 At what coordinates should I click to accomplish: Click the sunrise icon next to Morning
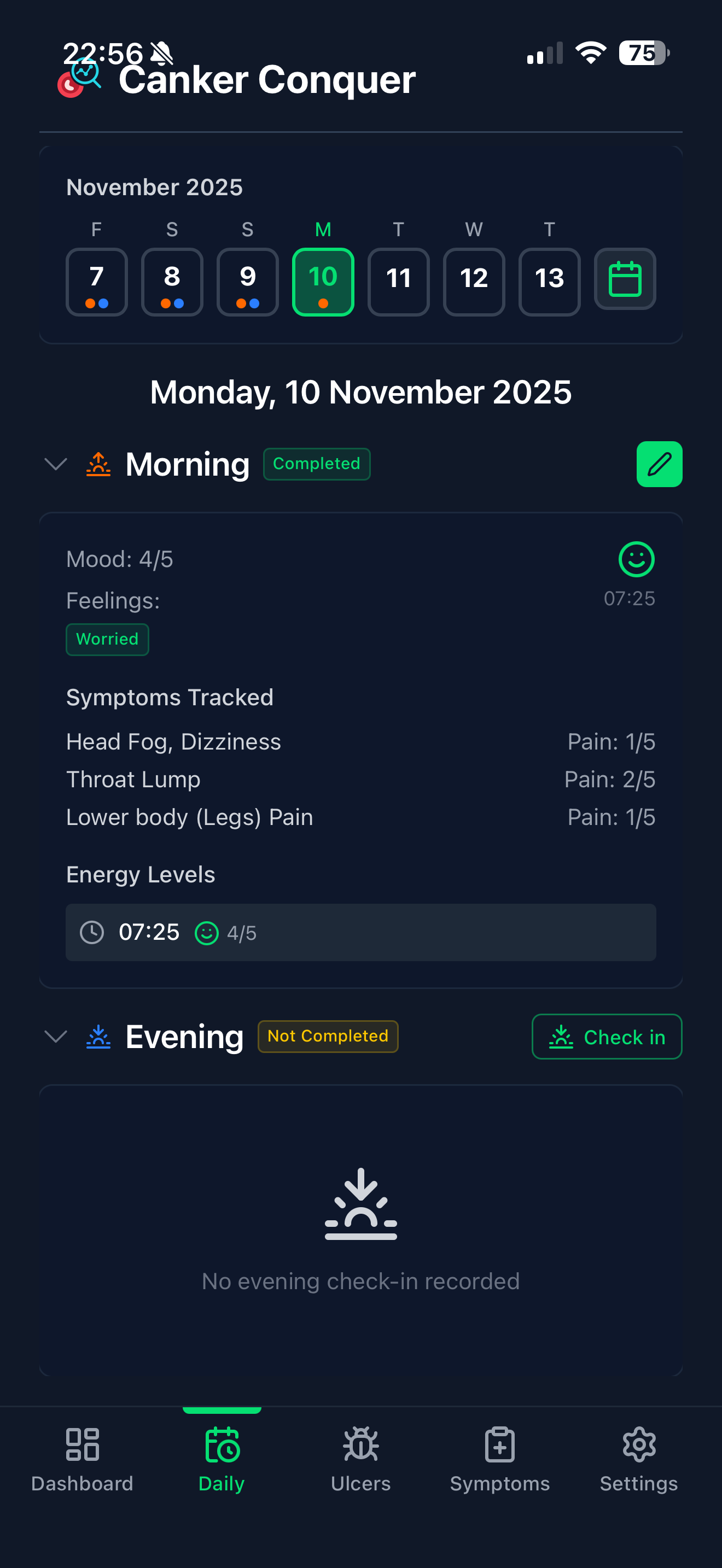click(97, 464)
